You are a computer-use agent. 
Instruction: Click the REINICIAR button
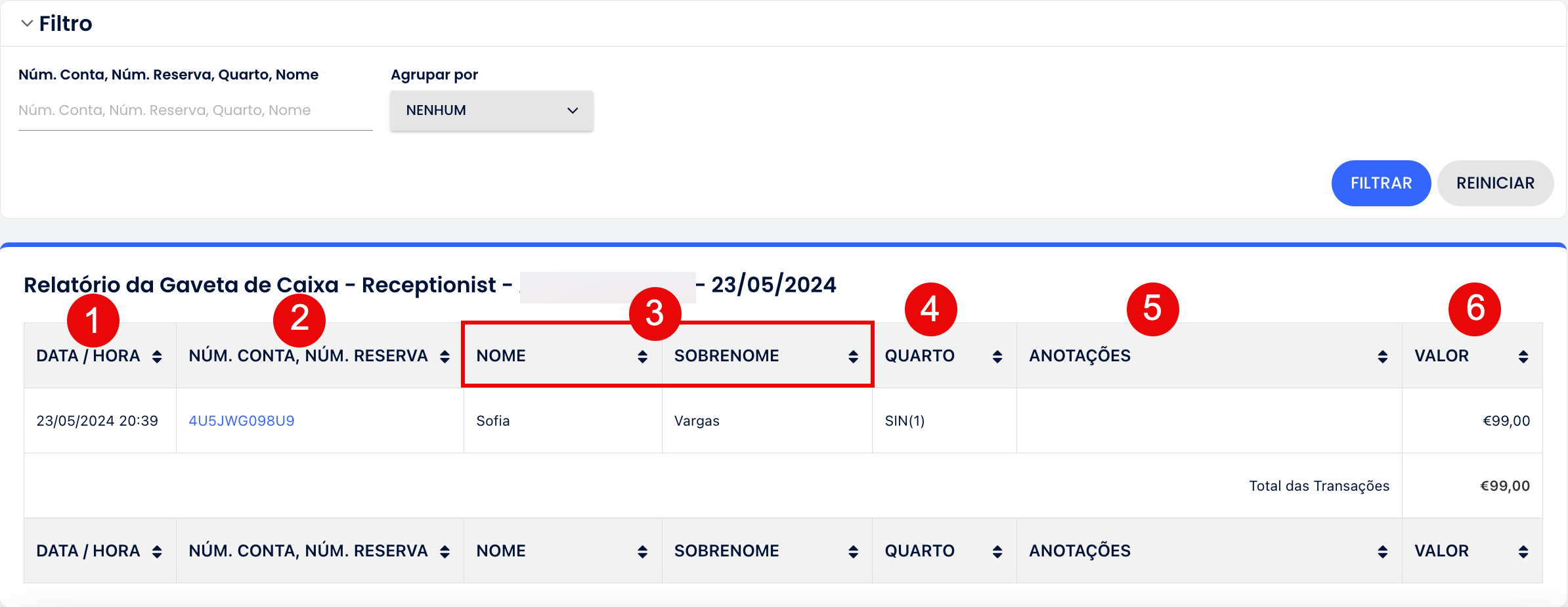[x=1495, y=183]
